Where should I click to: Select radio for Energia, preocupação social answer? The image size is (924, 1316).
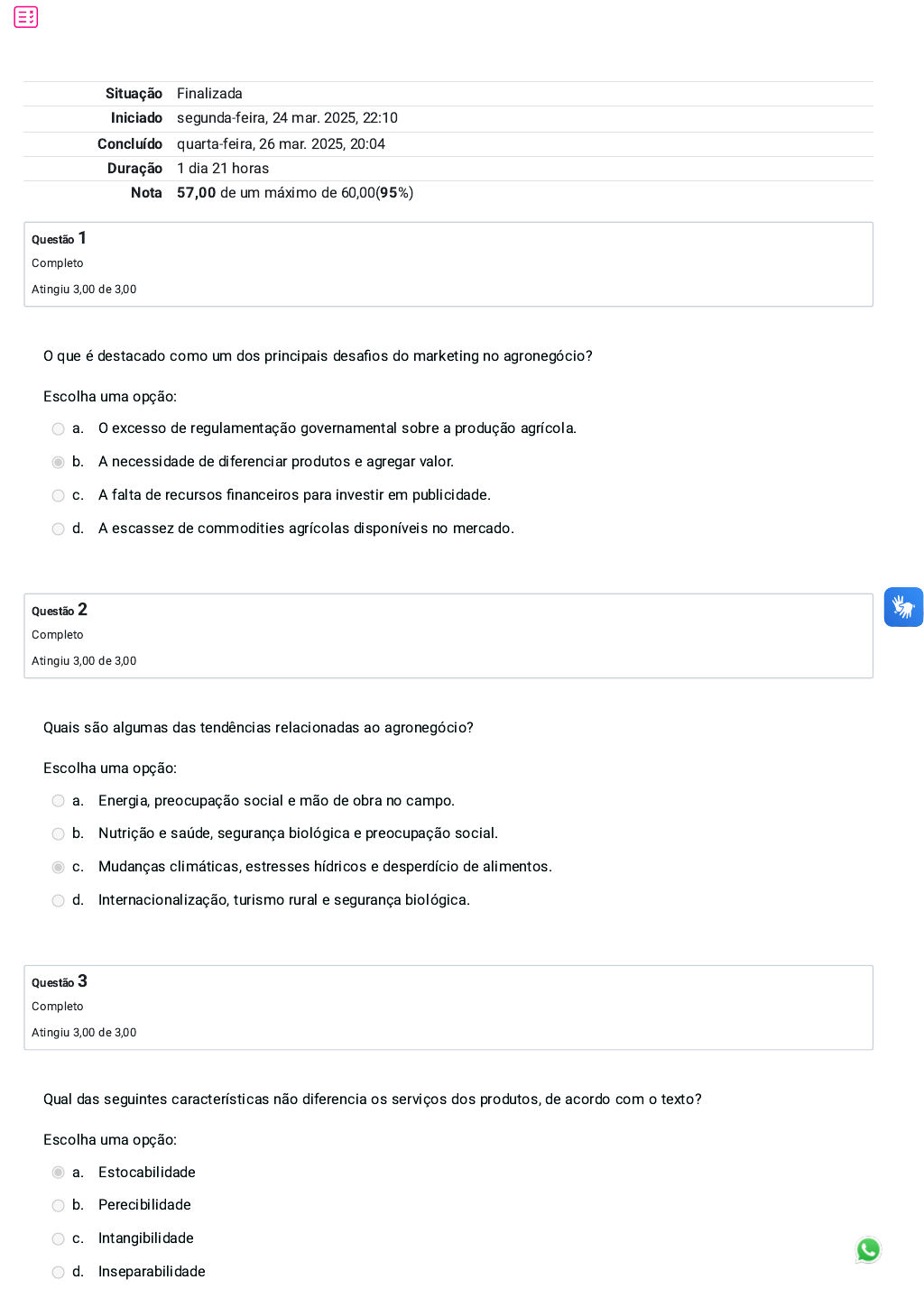pyautogui.click(x=59, y=801)
